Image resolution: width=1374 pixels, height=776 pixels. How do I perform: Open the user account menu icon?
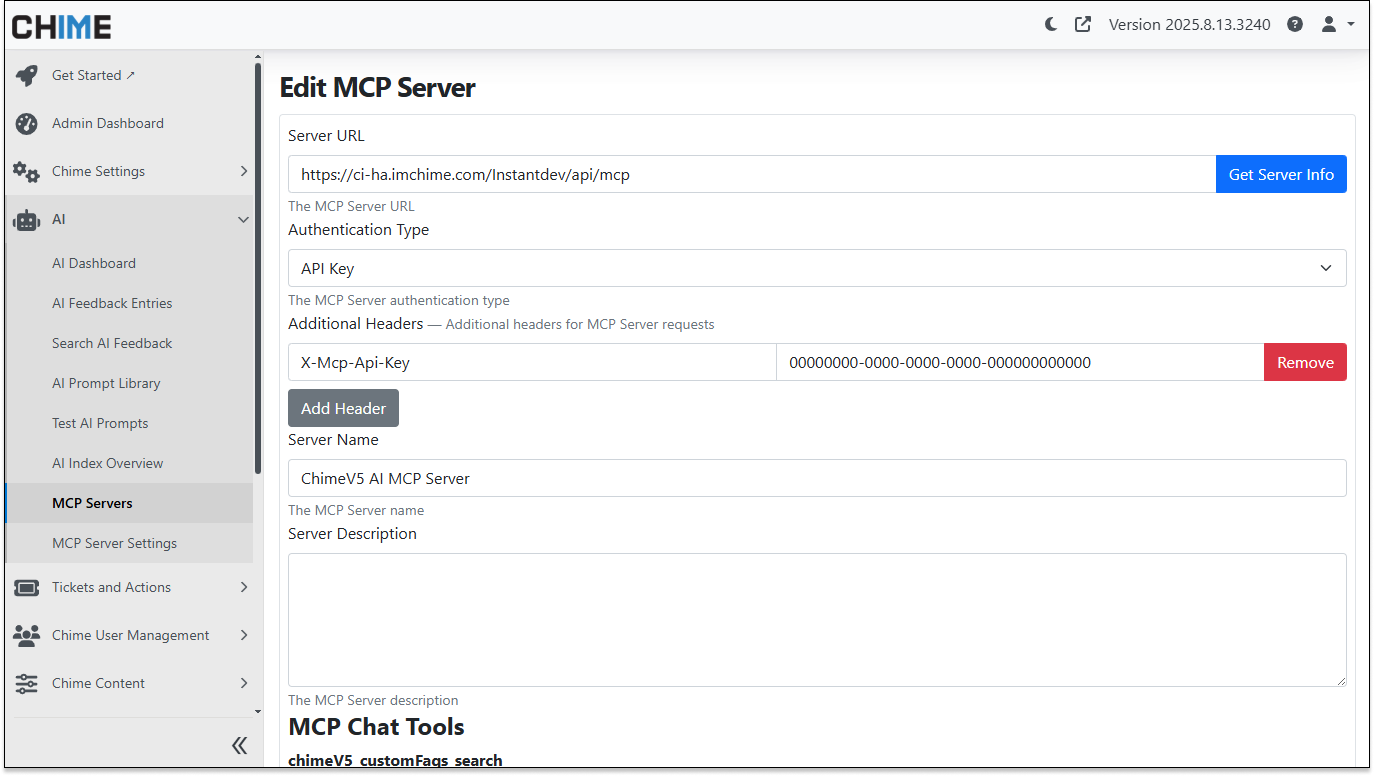point(1329,24)
